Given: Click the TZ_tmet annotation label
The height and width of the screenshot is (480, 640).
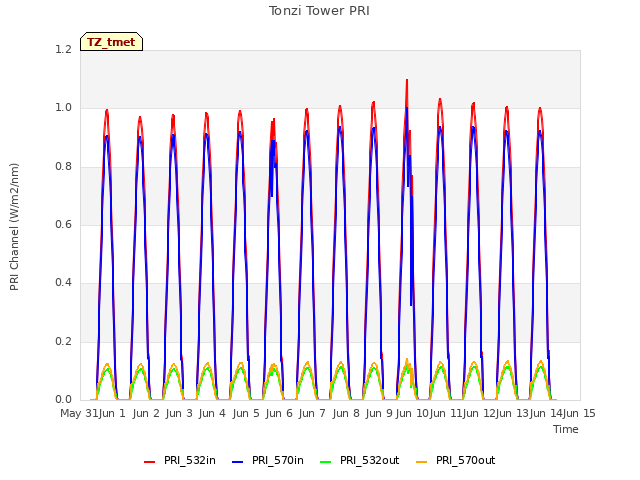Looking at the screenshot, I should click(x=111, y=42).
